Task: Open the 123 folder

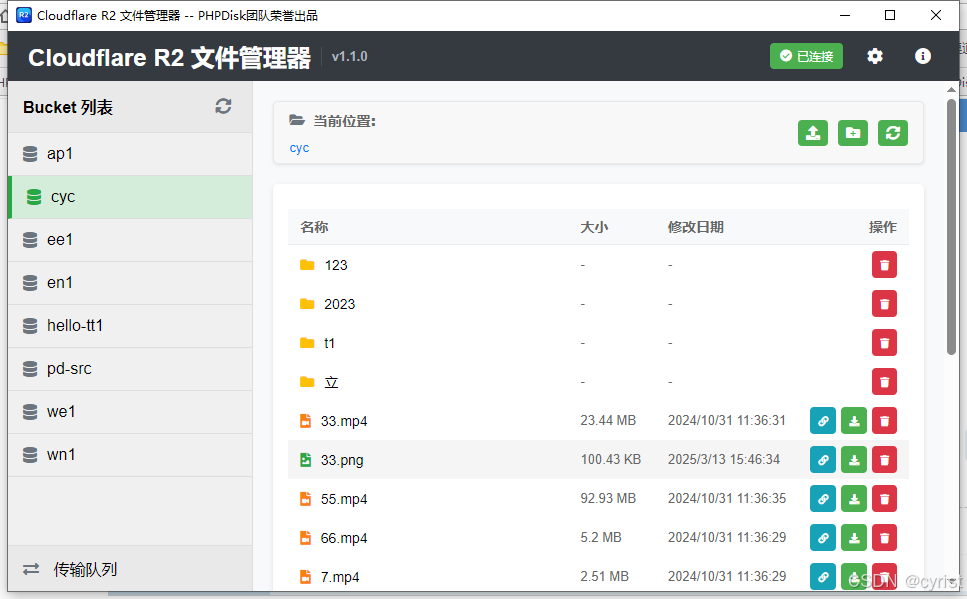Action: coord(336,265)
